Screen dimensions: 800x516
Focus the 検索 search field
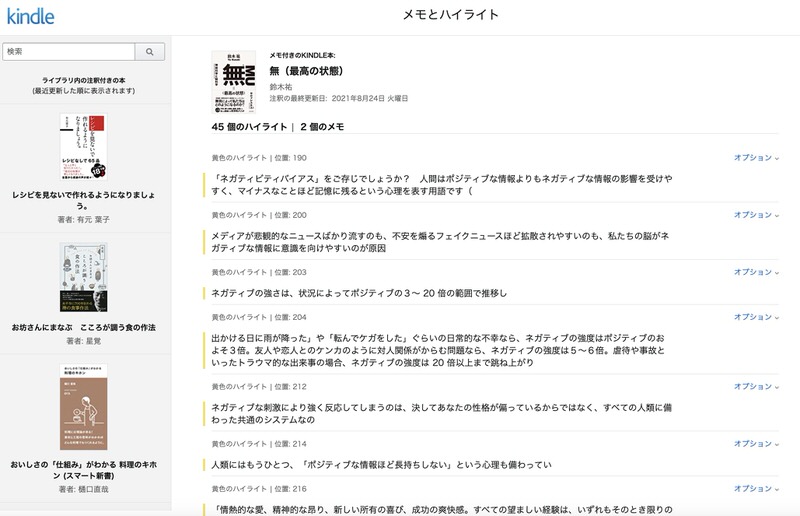click(x=69, y=52)
